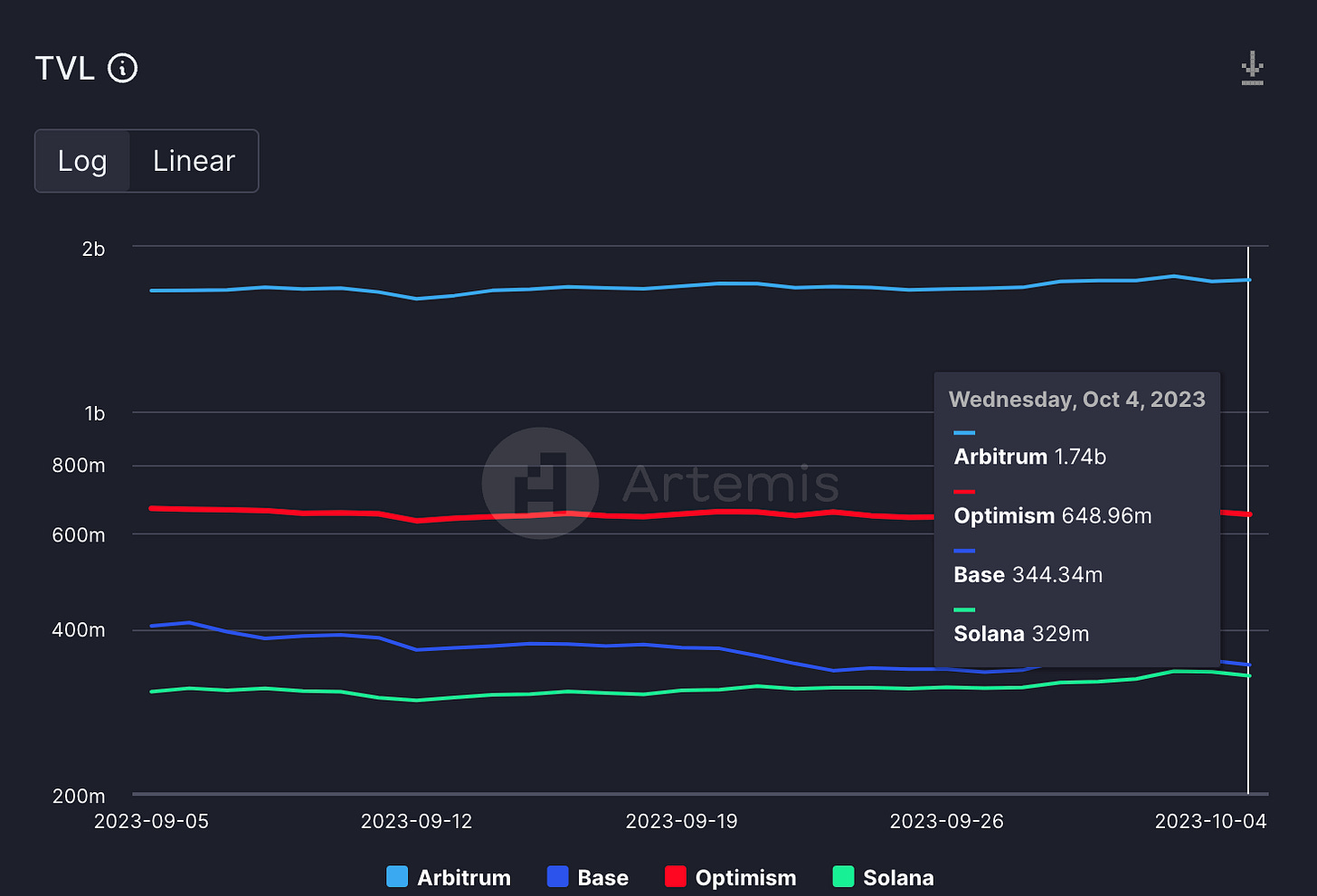Viewport: 1317px width, 896px height.
Task: Click the 2b y-axis label
Action: tap(93, 249)
